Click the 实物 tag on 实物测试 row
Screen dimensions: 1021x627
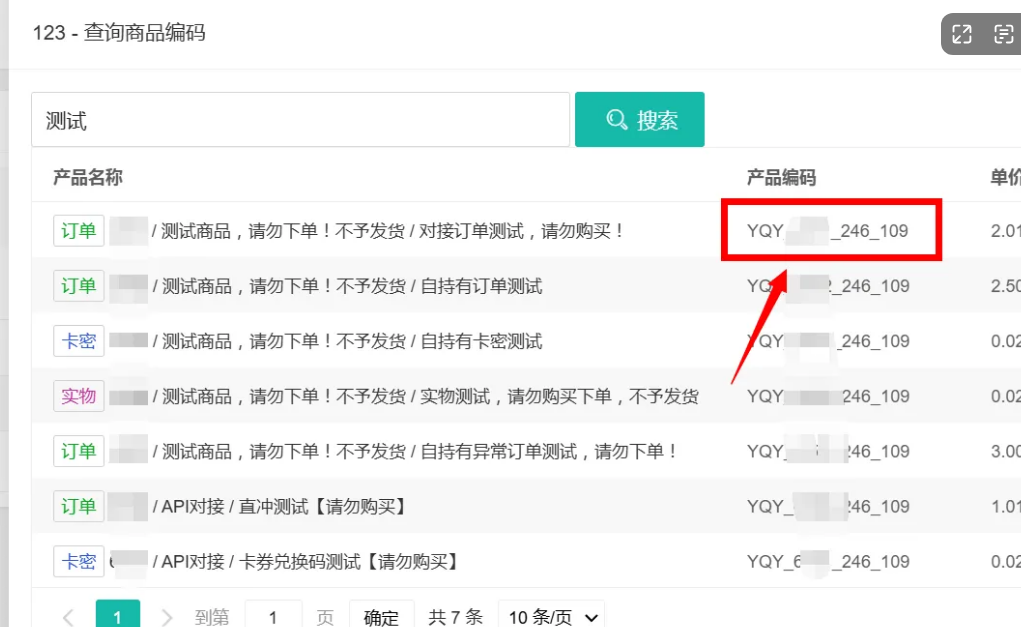coord(79,396)
